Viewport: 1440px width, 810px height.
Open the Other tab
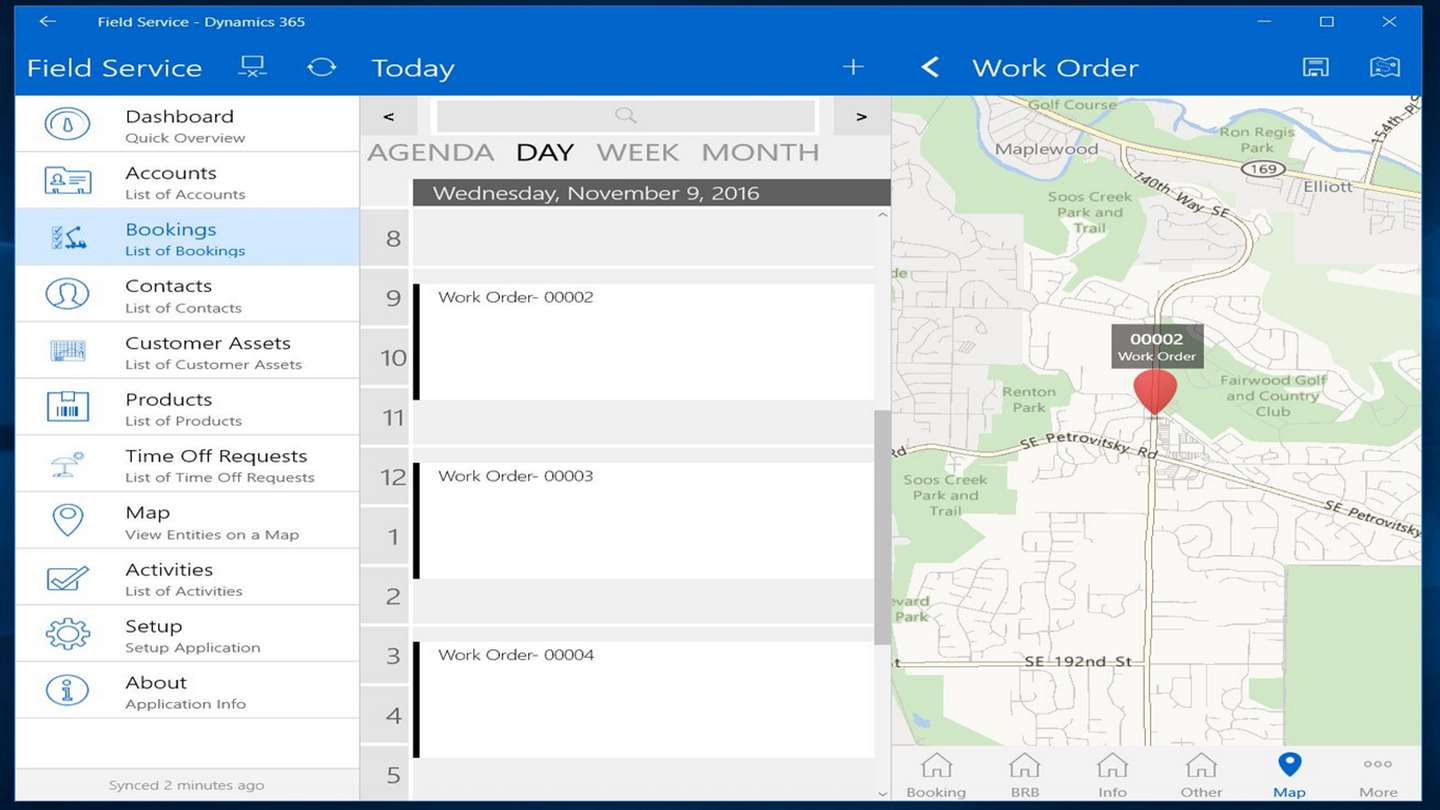(x=1201, y=776)
